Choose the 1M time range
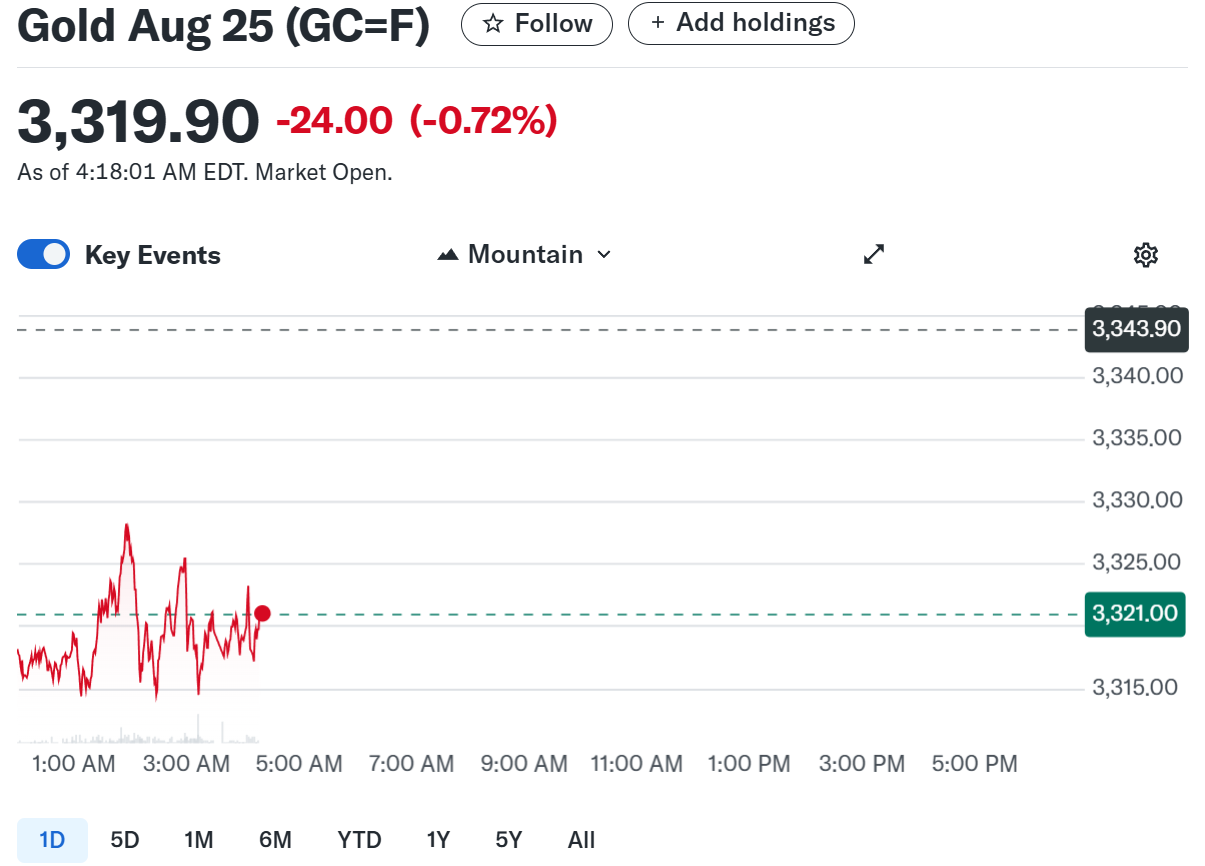The width and height of the screenshot is (1205, 866). click(199, 840)
